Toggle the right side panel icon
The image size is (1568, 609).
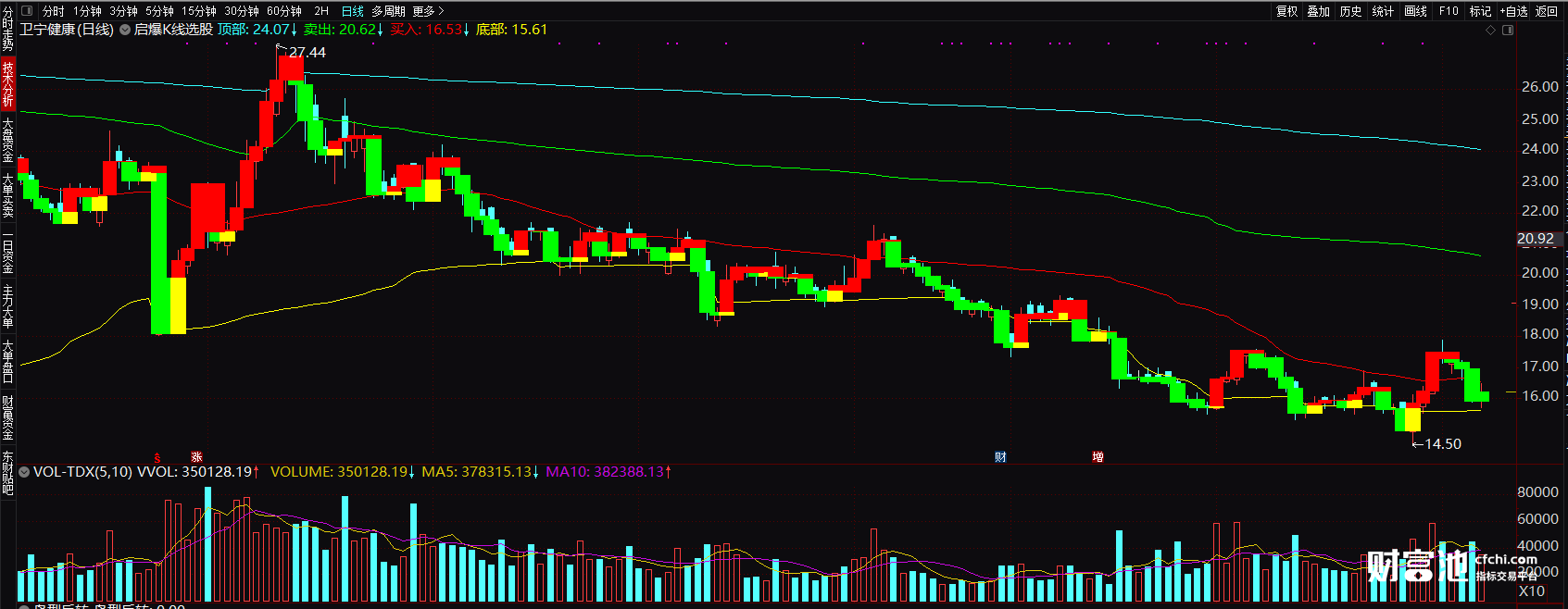tap(1508, 31)
